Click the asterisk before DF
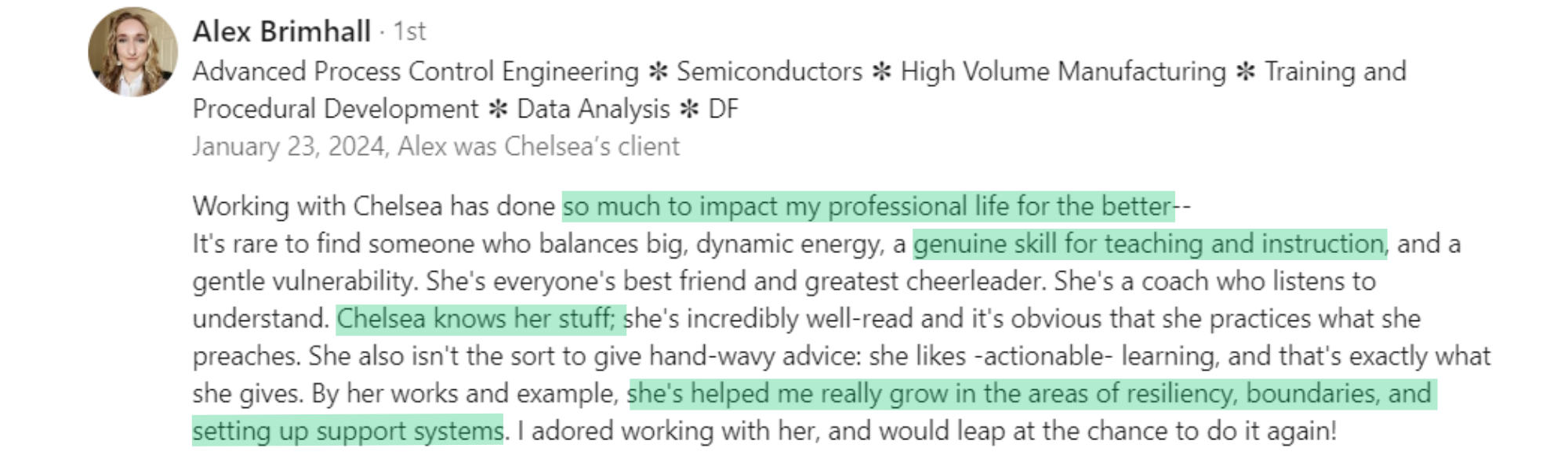 click(689, 109)
